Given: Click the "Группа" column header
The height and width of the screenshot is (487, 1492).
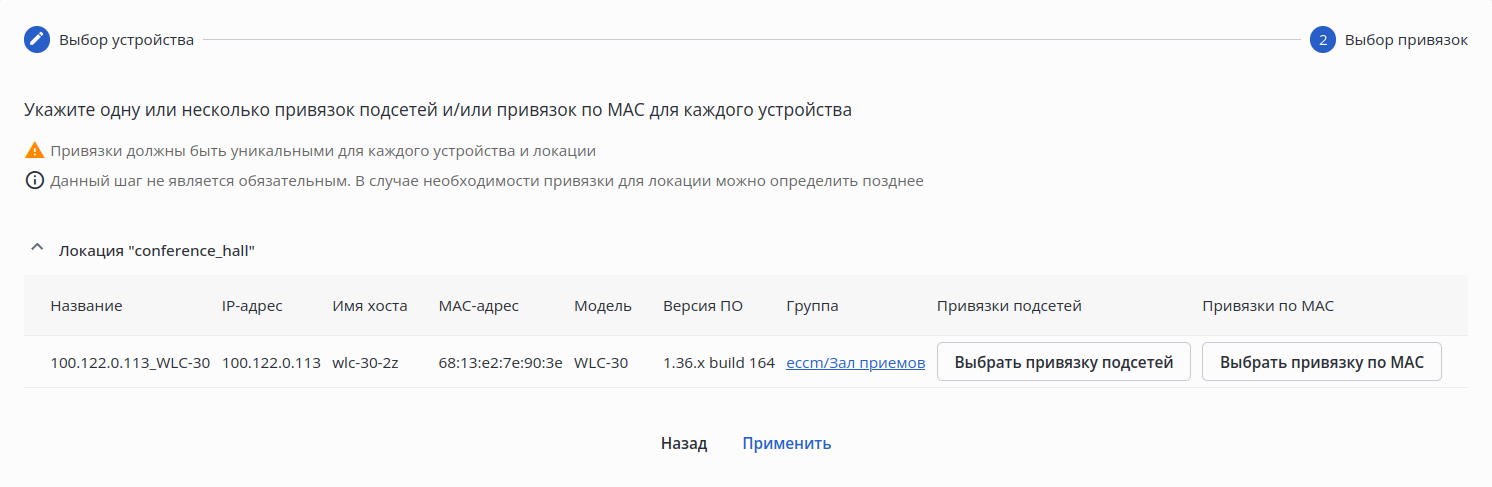Looking at the screenshot, I should click(x=812, y=306).
